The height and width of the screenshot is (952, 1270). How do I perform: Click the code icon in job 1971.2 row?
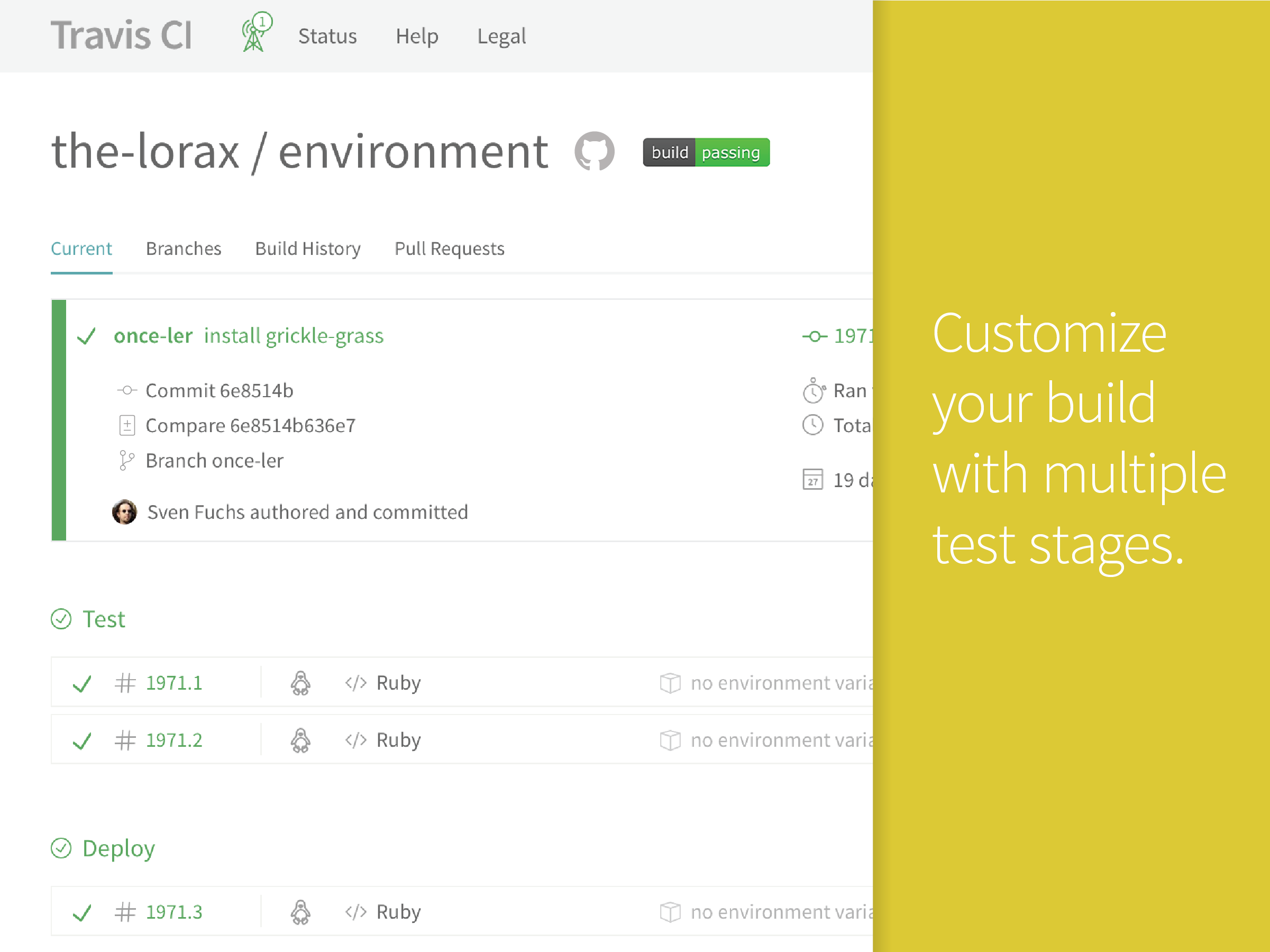(355, 740)
